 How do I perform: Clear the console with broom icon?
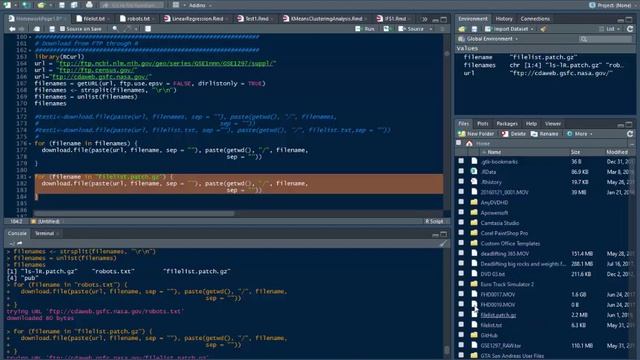pos(443,243)
